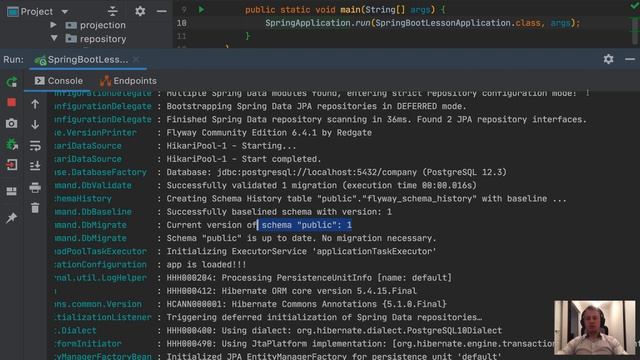Run main method from gutter icon
640x360 pixels.
(201, 9)
